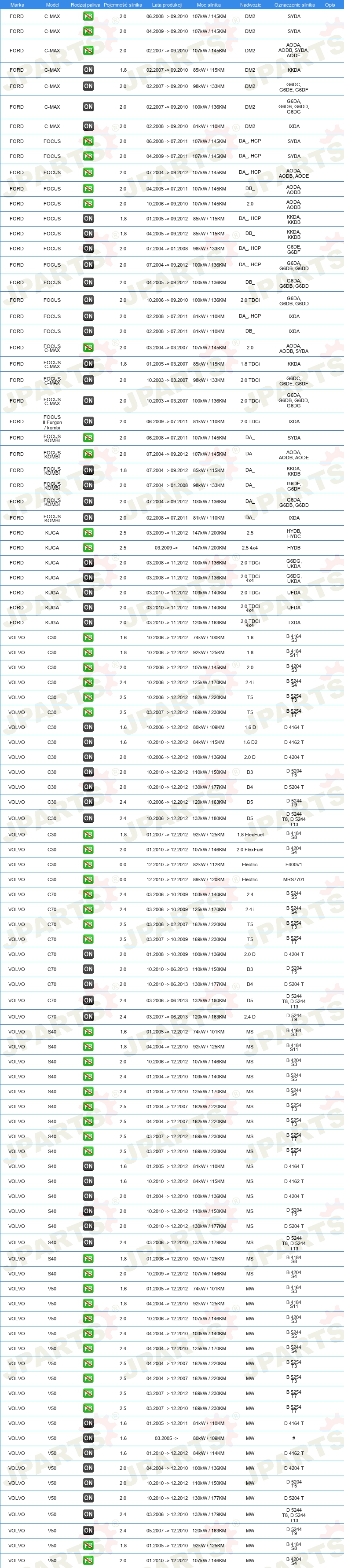
Task: Click the engine code G6DG, UKDA in Kuga 2.0 TDCi 4x4 row
Action: point(294,578)
